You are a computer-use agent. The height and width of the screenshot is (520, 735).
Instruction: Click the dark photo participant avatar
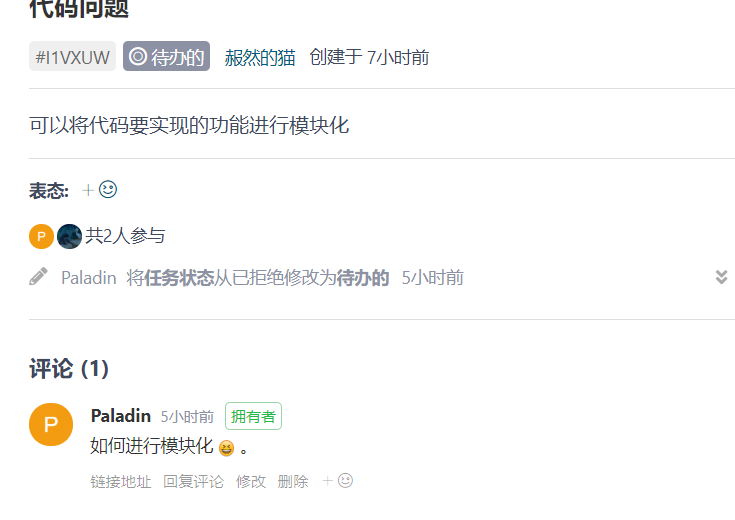(x=69, y=236)
